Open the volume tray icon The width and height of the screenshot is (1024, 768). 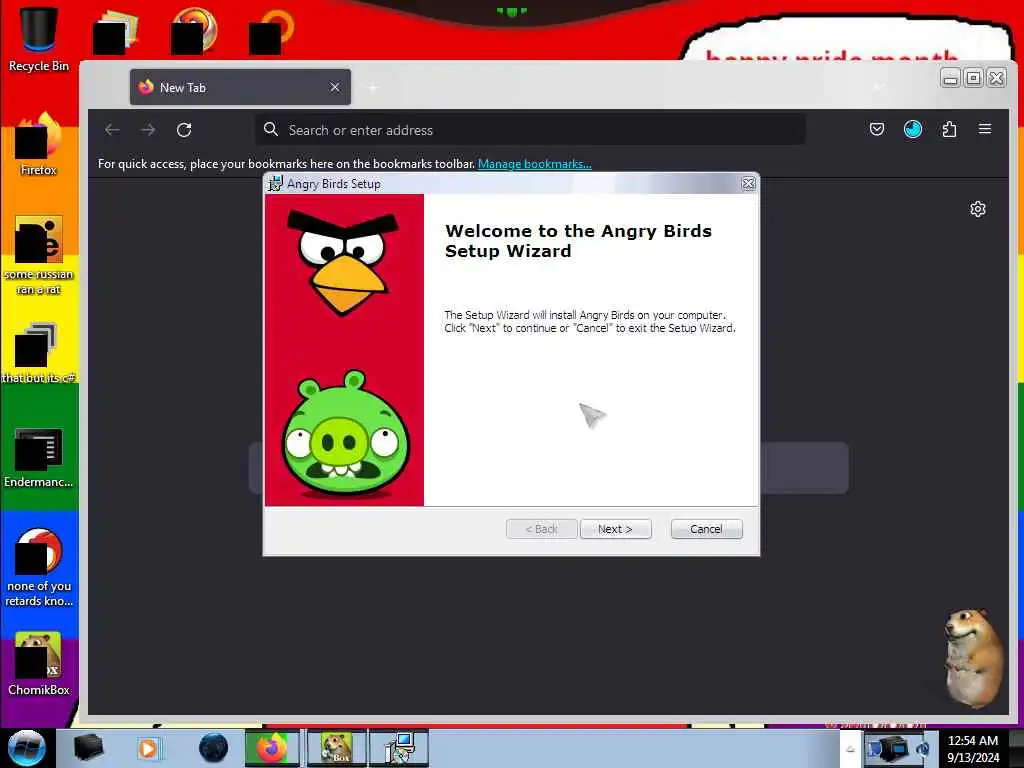(923, 750)
